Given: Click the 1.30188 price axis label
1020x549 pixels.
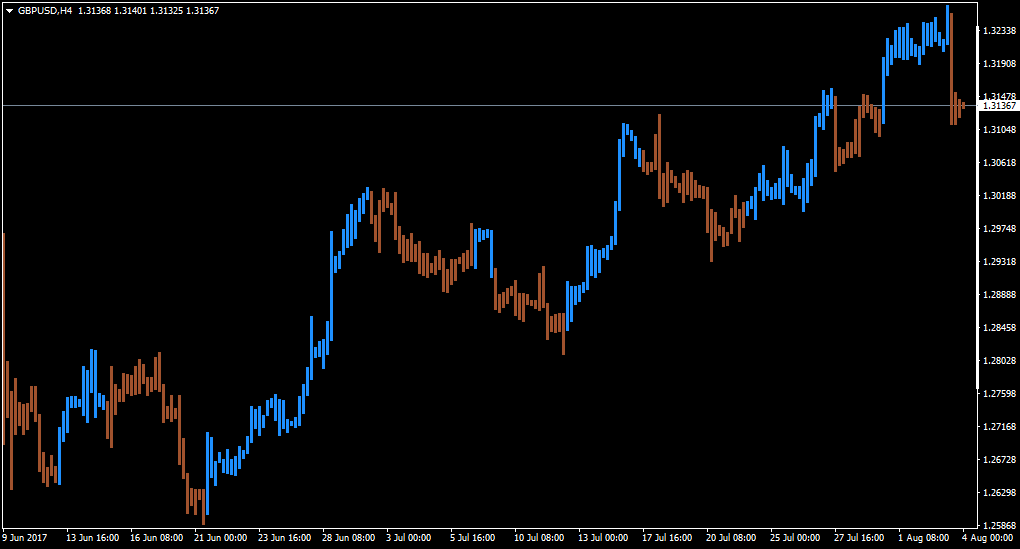Looking at the screenshot, I should coord(999,196).
